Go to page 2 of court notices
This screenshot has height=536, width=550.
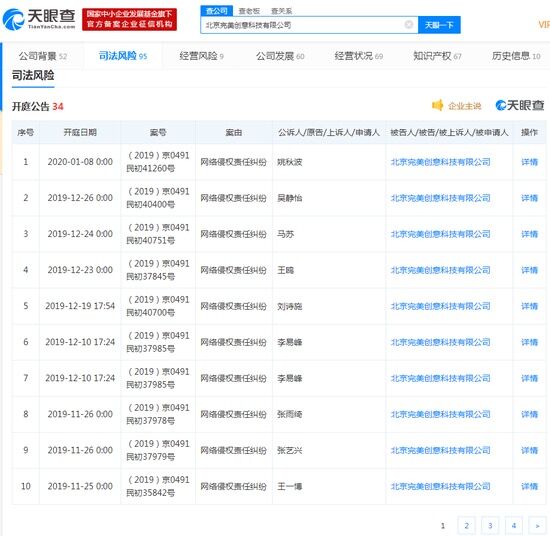point(467,525)
